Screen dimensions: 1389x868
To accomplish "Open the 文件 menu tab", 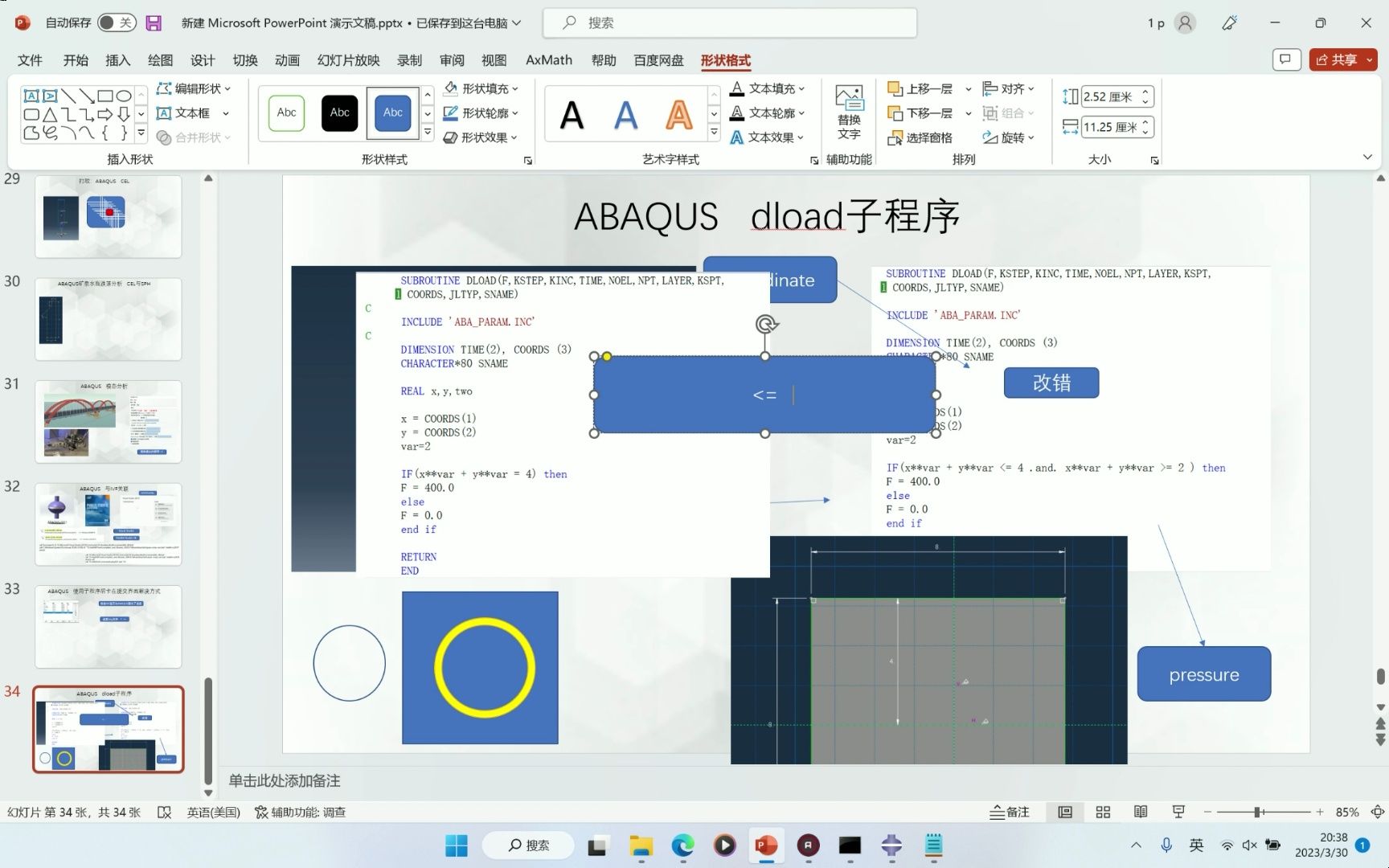I will tap(30, 60).
